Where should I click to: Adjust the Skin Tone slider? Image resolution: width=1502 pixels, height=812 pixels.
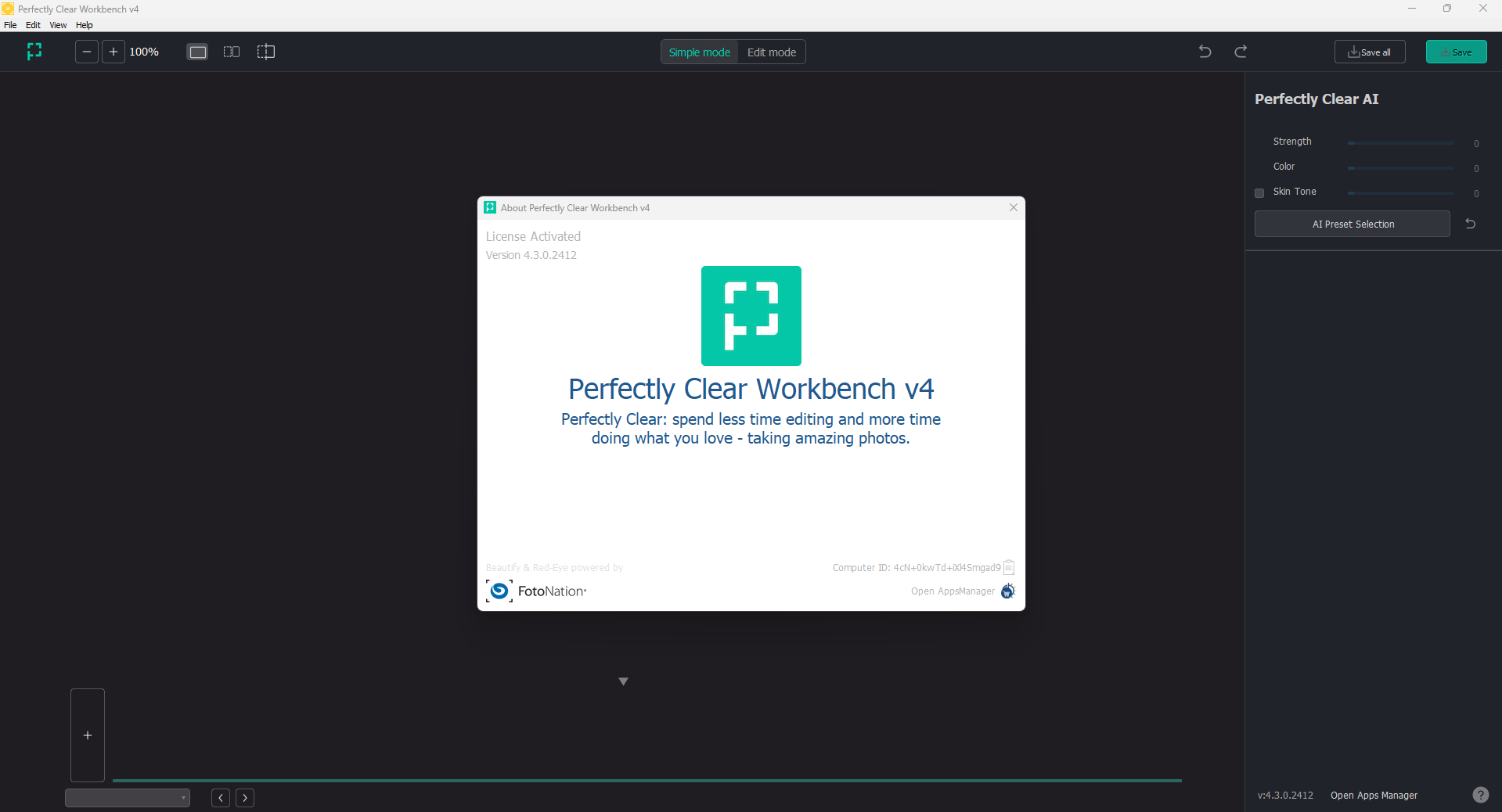tap(1400, 193)
